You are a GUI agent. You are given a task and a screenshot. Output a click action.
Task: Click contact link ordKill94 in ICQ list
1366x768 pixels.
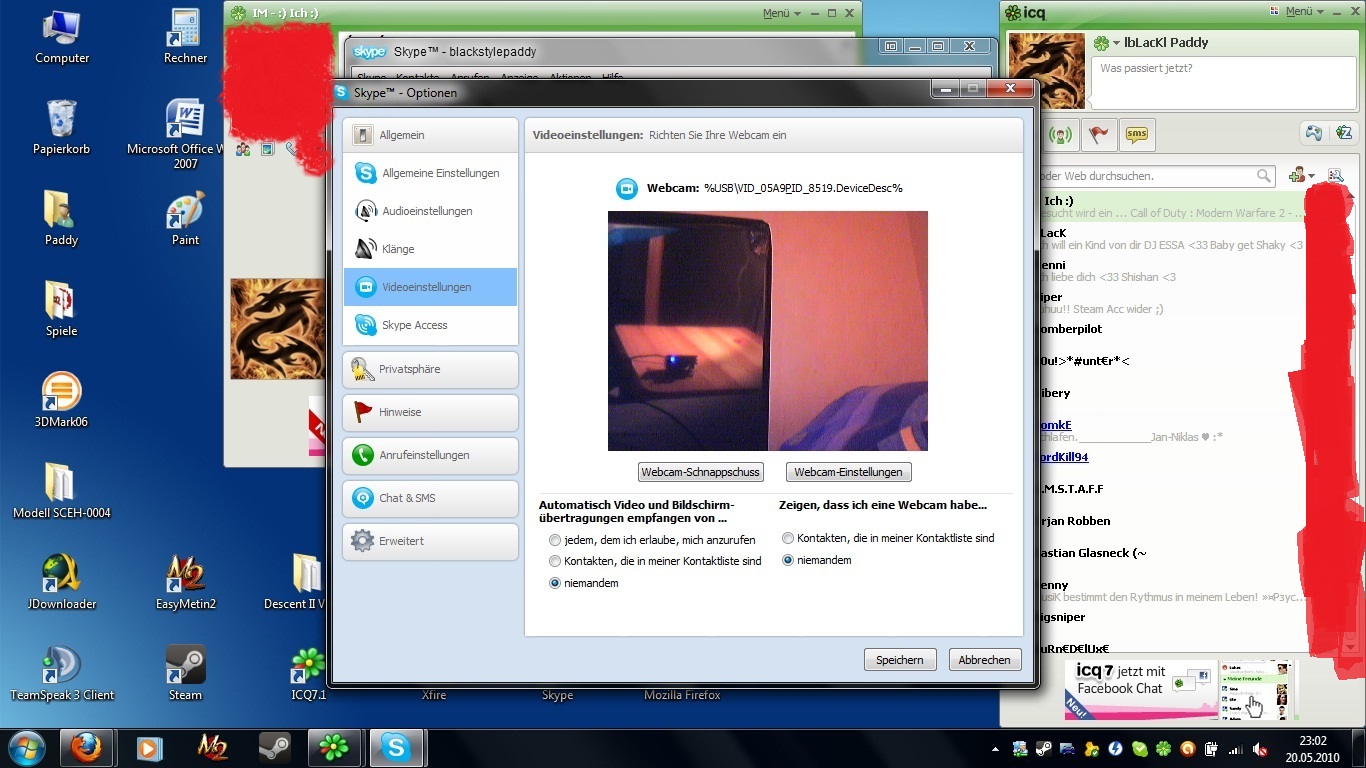[x=1063, y=457]
